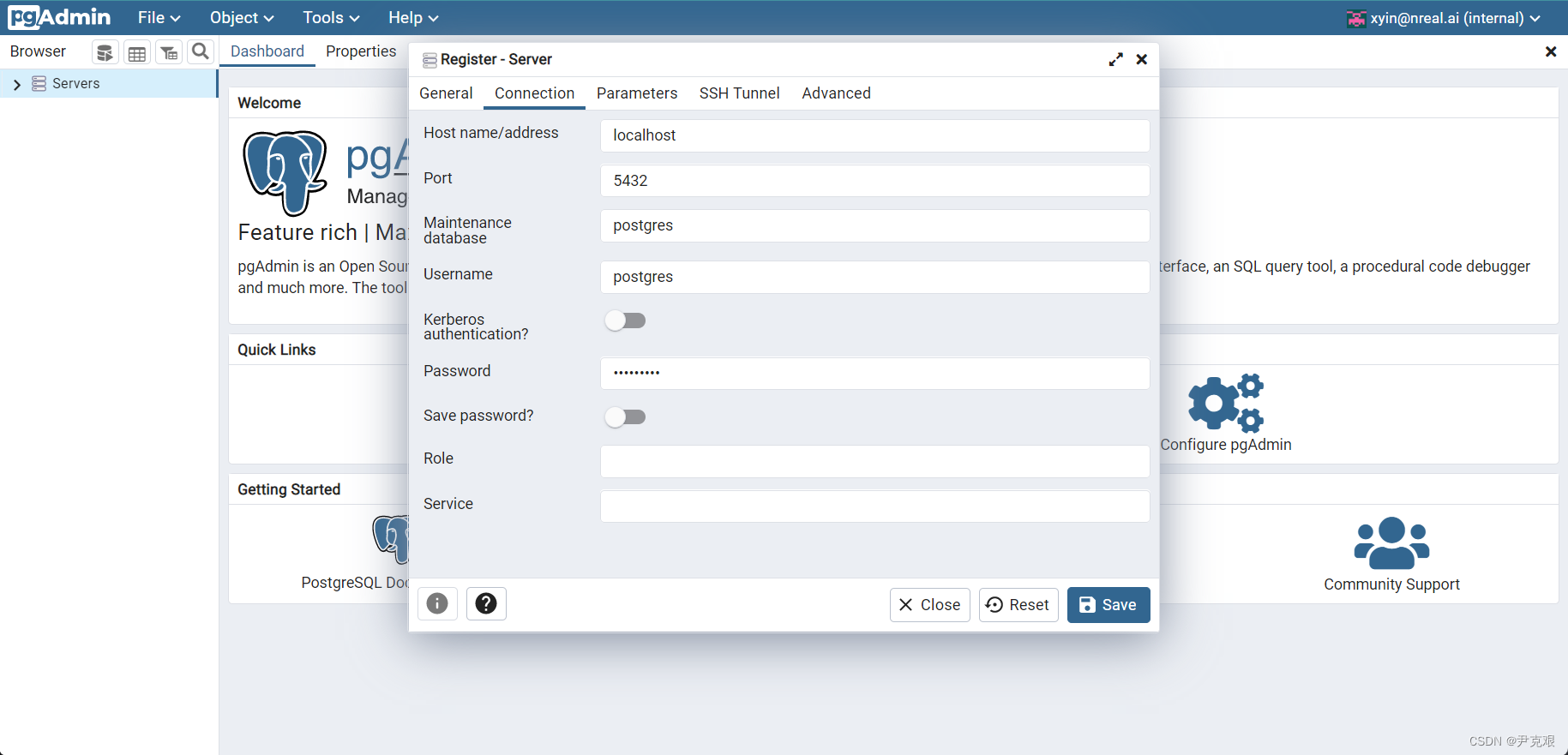Viewport: 1568px width, 755px height.
Task: Click the Filtered Rows icon in Browser toolbar
Action: [169, 52]
